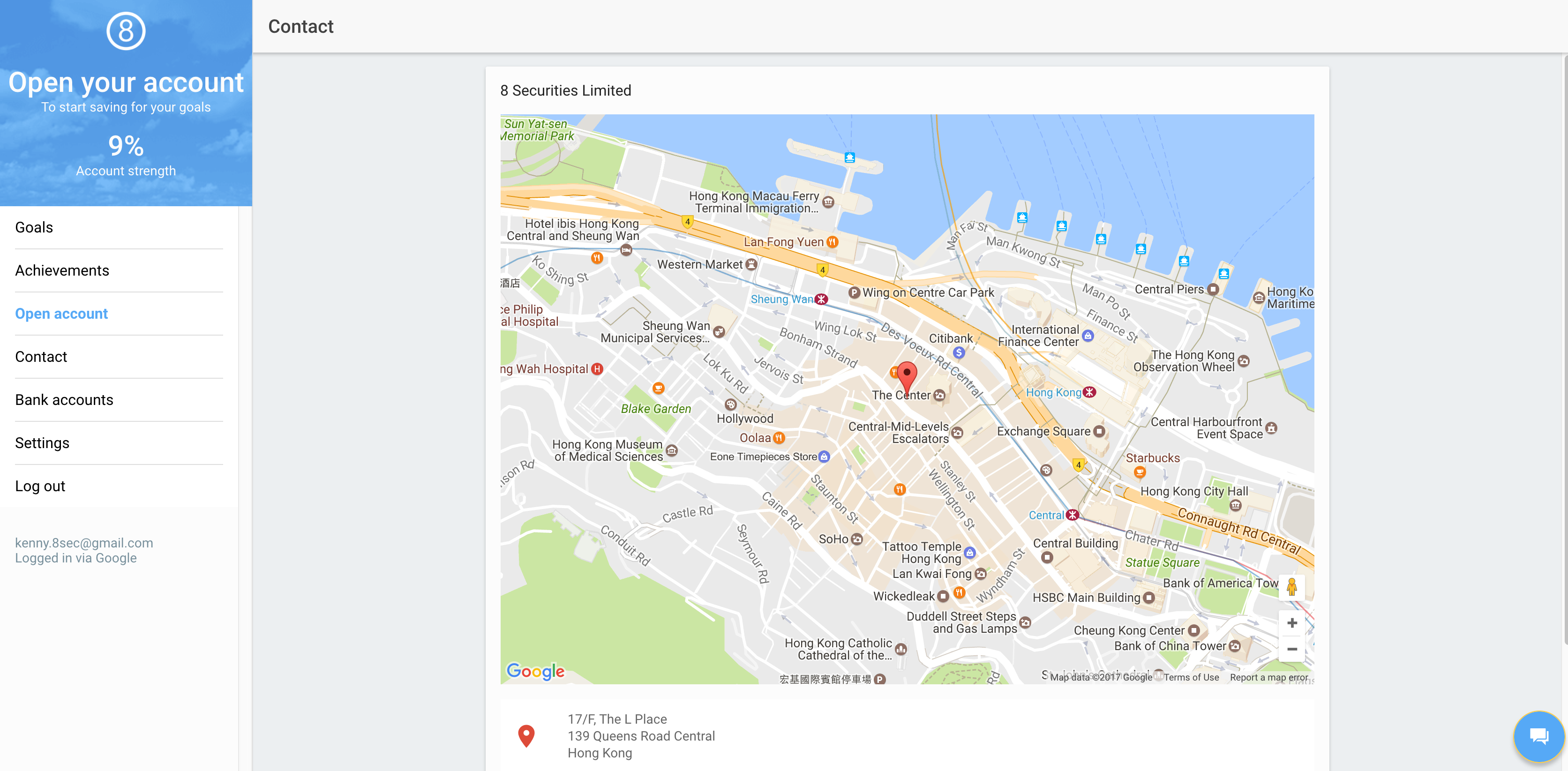This screenshot has width=1568, height=771.
Task: Click the red location marker on map
Action: (x=907, y=378)
